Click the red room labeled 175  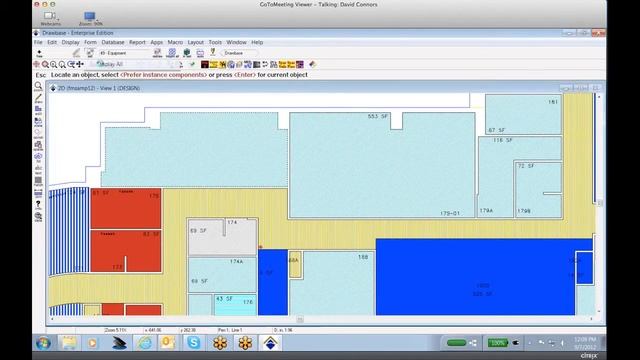(126, 209)
